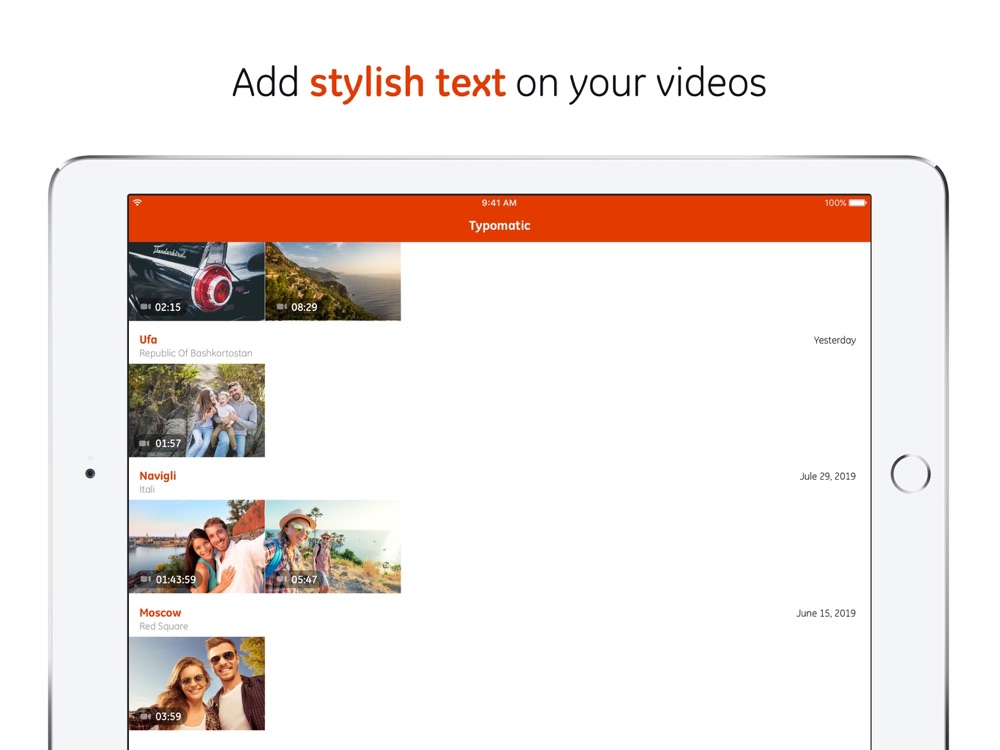Tap the Navigli location heading
The height and width of the screenshot is (750, 1000).
(x=158, y=476)
